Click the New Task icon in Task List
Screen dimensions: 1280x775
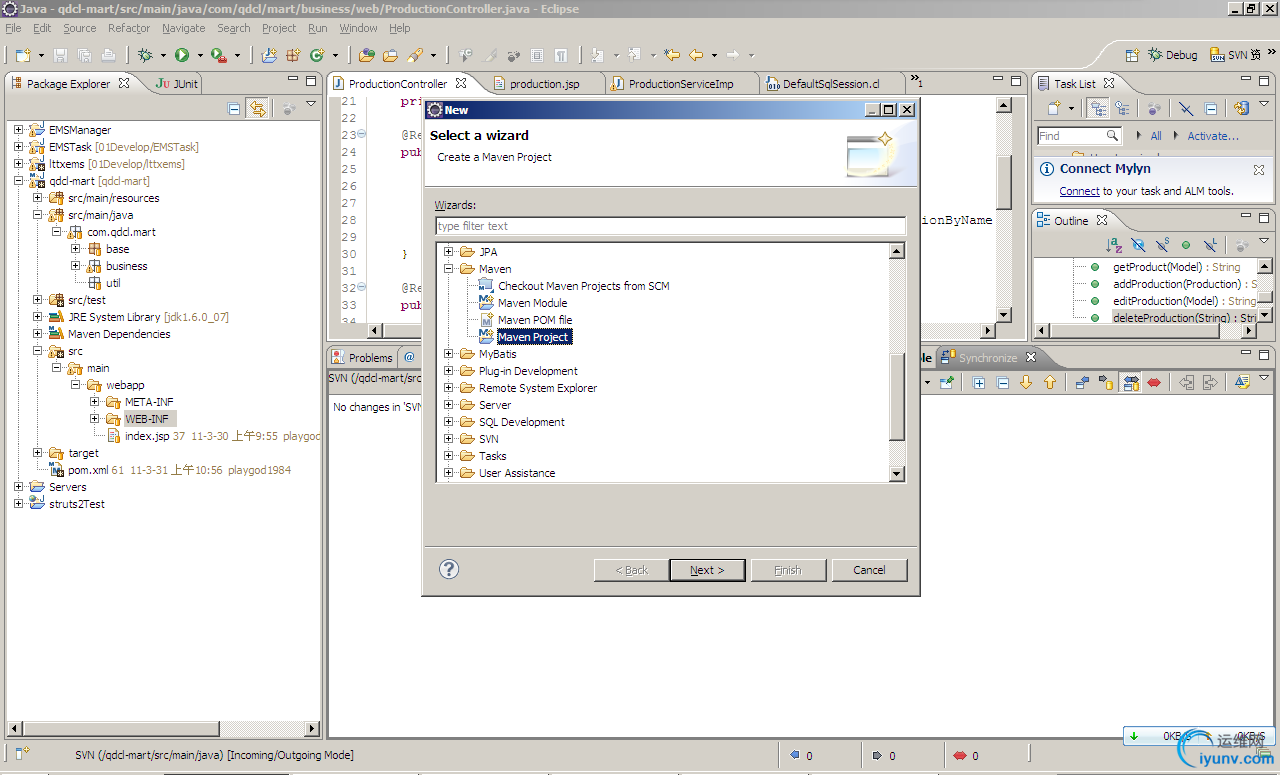coord(1054,108)
